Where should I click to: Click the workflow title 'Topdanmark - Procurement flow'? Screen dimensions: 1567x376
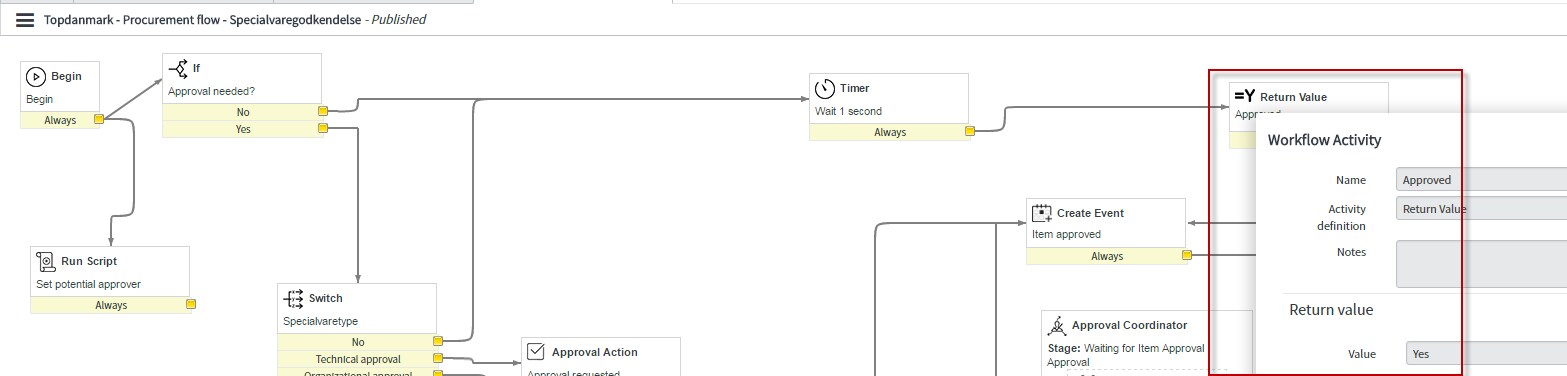click(x=134, y=19)
